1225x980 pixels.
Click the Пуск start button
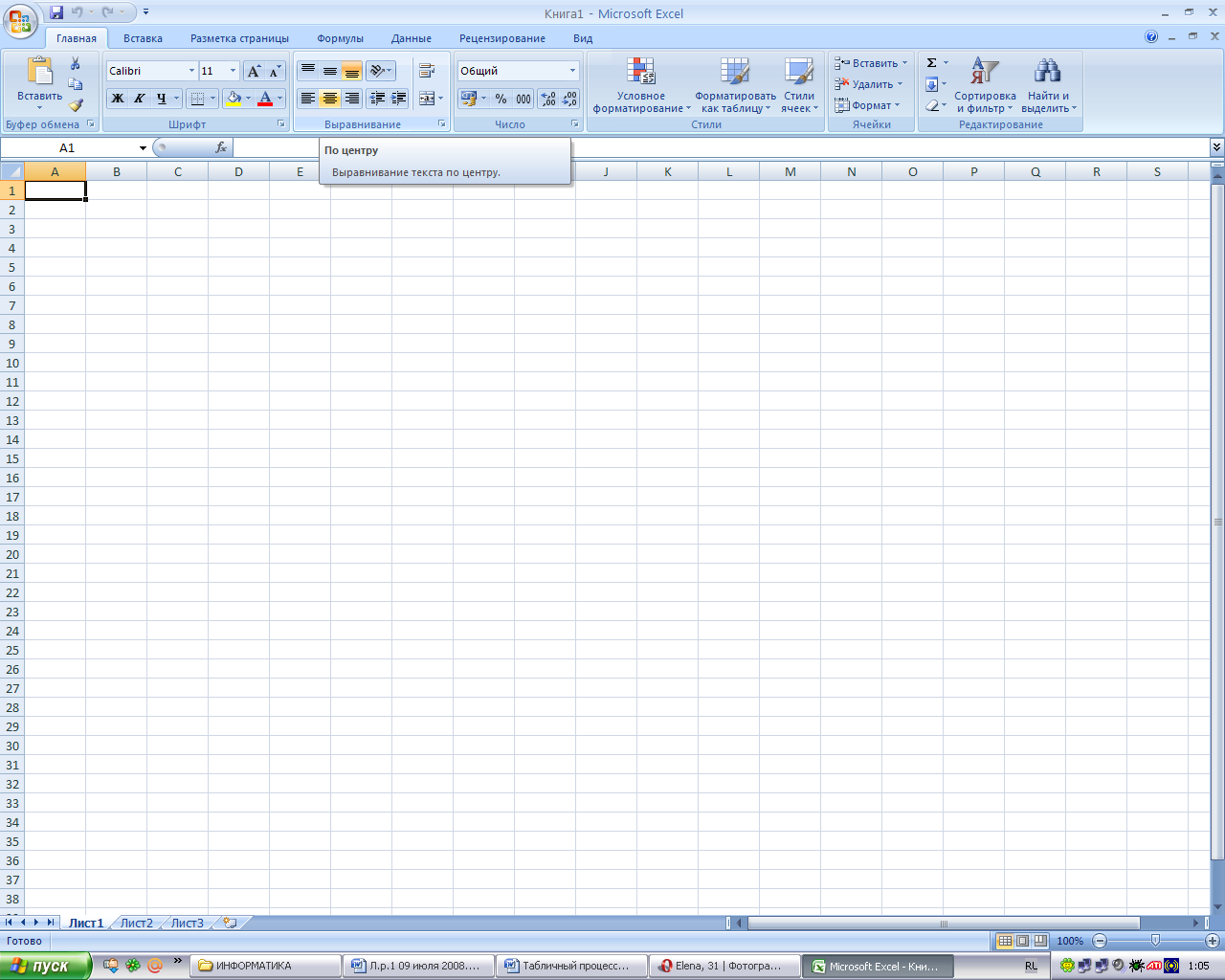click(45, 966)
